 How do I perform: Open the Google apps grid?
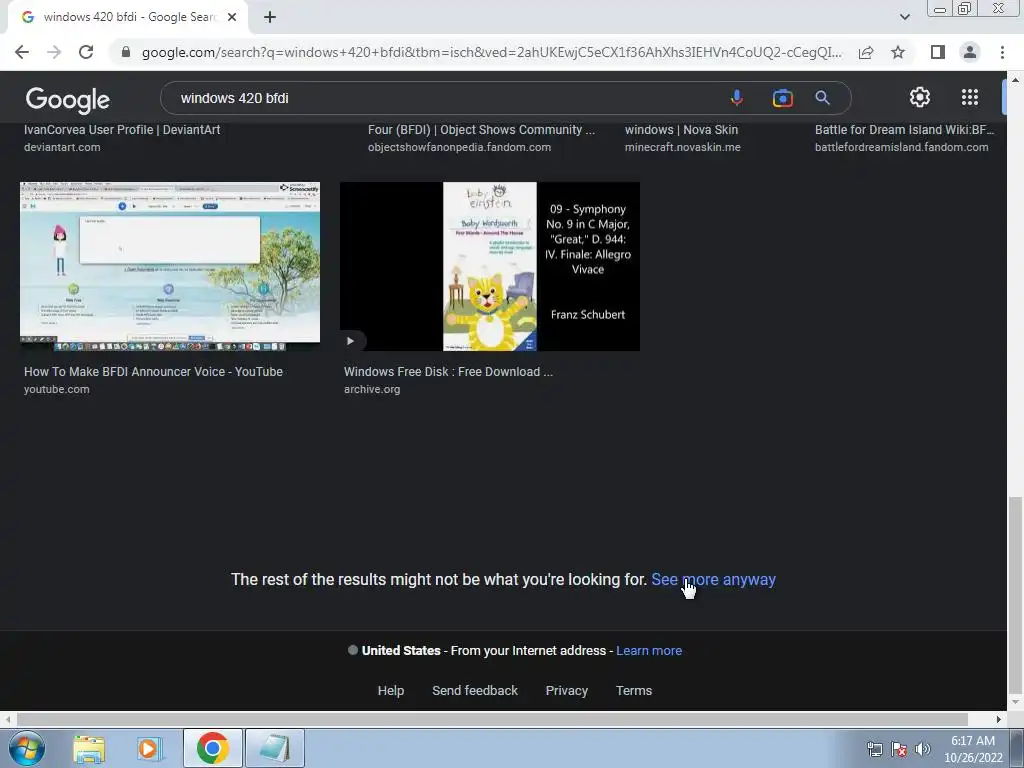[970, 97]
